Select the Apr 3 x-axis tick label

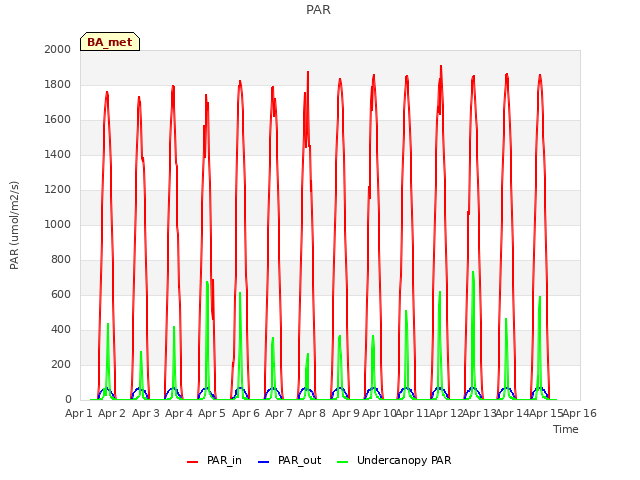pos(146,413)
